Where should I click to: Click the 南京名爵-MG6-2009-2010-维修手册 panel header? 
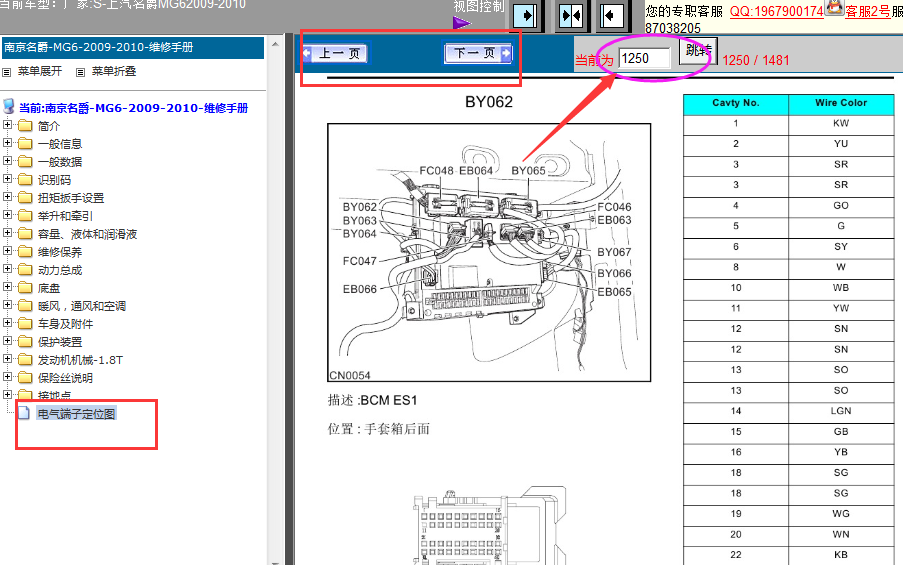point(132,48)
